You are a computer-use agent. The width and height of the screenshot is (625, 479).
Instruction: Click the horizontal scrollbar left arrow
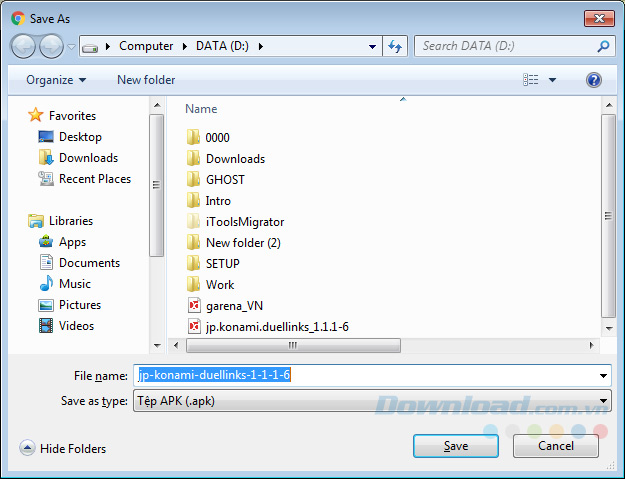176,346
